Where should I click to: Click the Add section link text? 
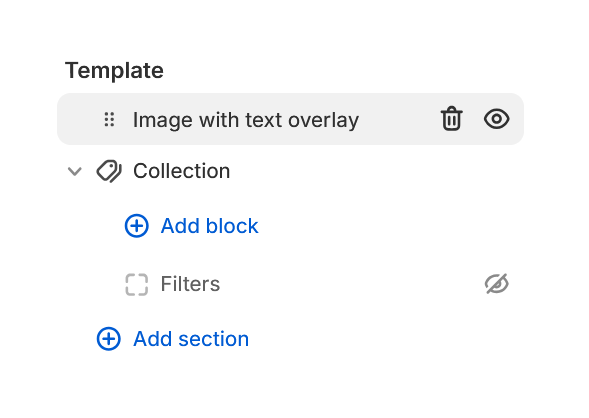tap(191, 339)
